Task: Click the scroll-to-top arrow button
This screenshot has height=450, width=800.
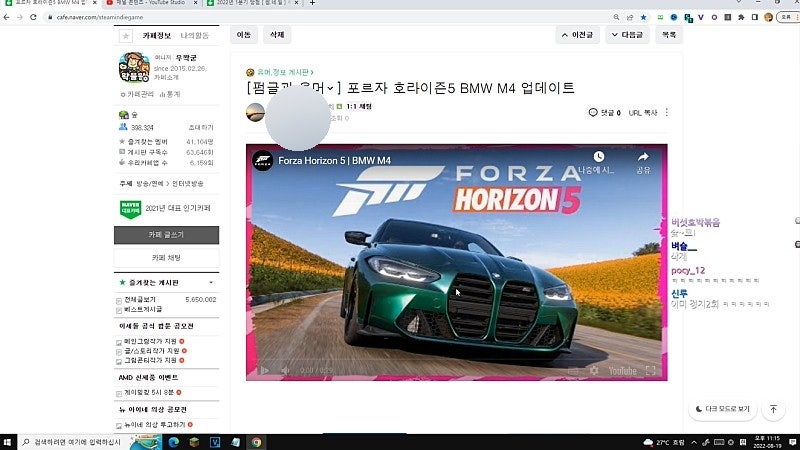Action: (x=773, y=409)
